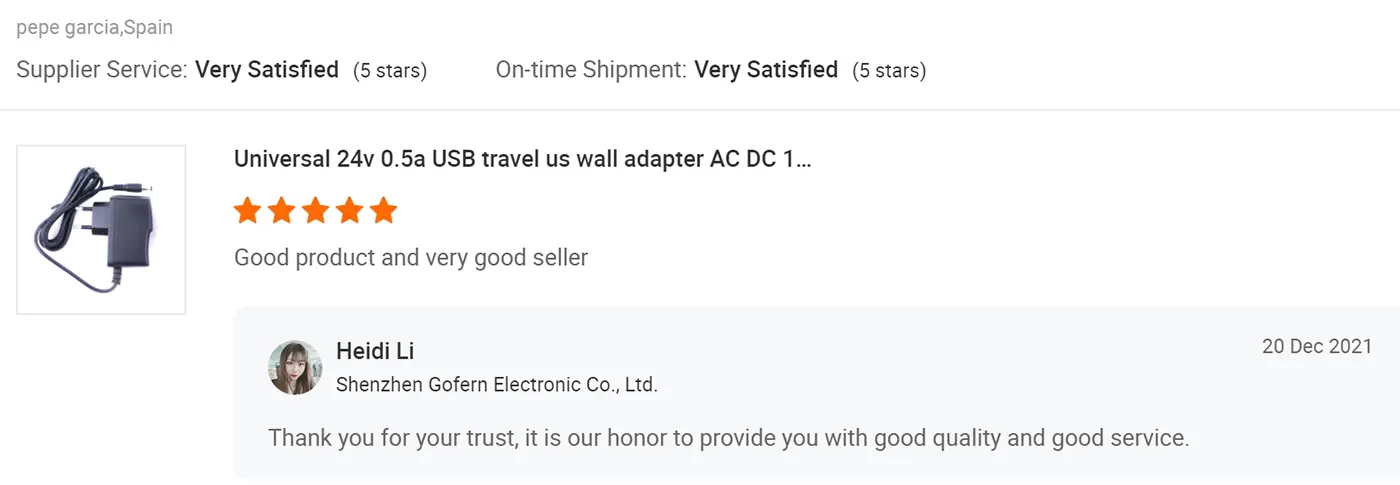Image resolution: width=1400 pixels, height=485 pixels.
Task: Click the fifth orange rating star
Action: (x=383, y=211)
